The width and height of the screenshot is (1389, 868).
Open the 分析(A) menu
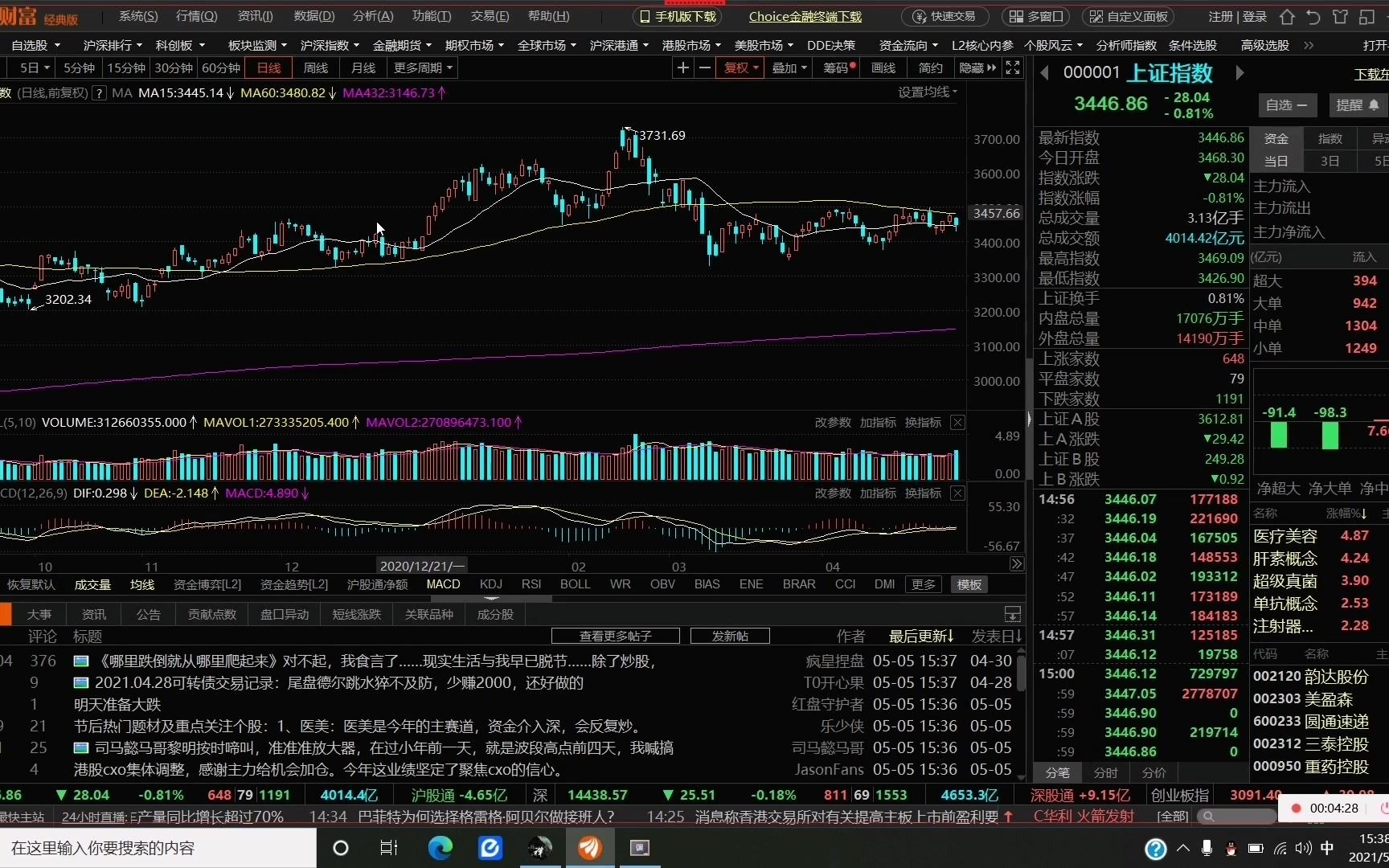pyautogui.click(x=373, y=16)
